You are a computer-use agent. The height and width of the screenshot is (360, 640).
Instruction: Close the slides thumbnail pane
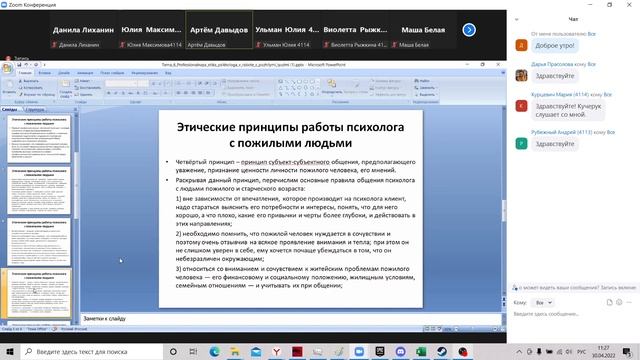coord(75,109)
